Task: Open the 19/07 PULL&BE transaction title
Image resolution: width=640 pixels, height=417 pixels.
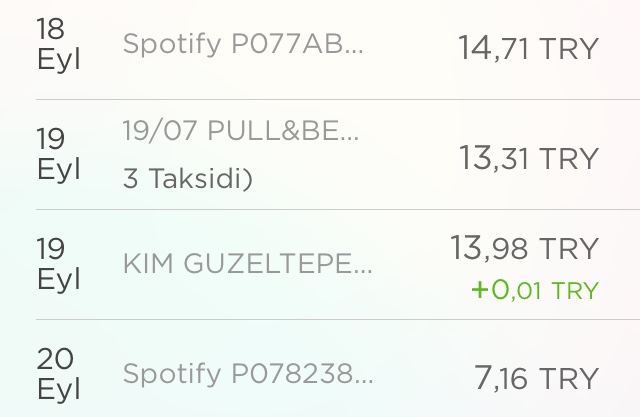Action: click(x=239, y=130)
